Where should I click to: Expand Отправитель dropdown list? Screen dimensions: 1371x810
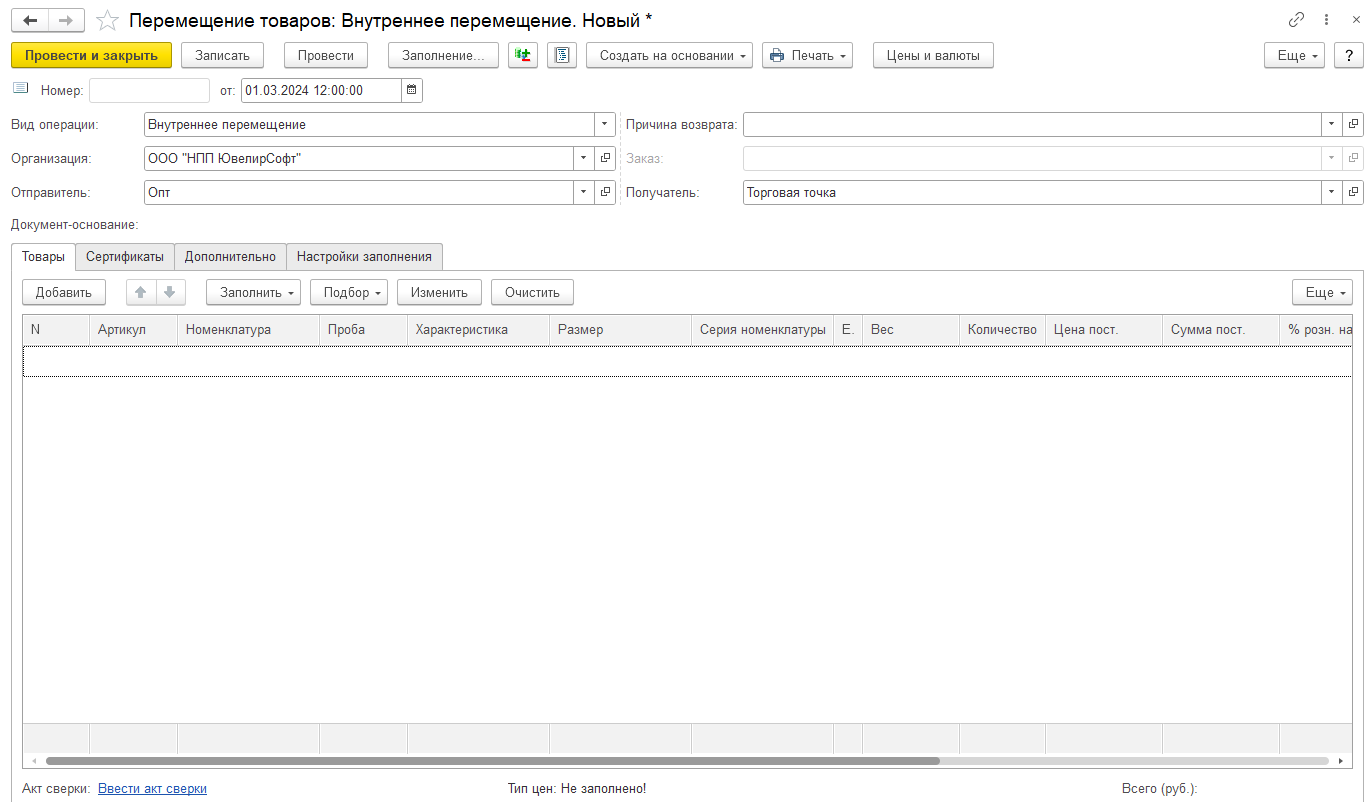tap(584, 192)
